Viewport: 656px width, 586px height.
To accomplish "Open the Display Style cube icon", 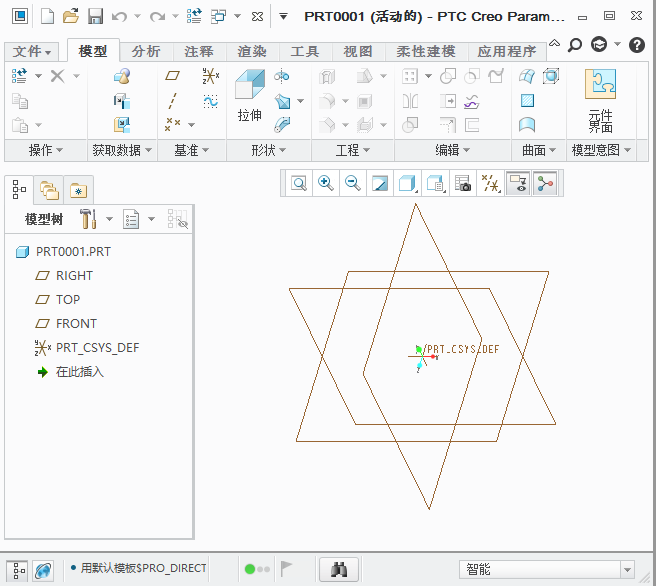I will tap(407, 183).
